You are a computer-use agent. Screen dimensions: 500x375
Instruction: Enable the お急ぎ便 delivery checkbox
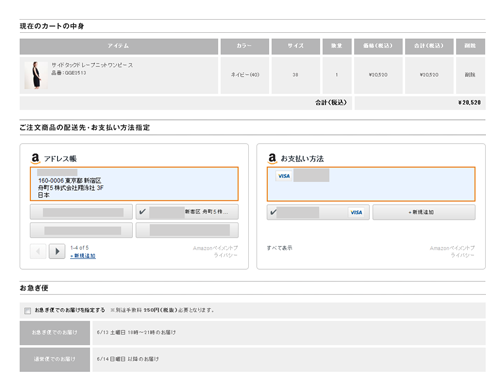point(28,311)
